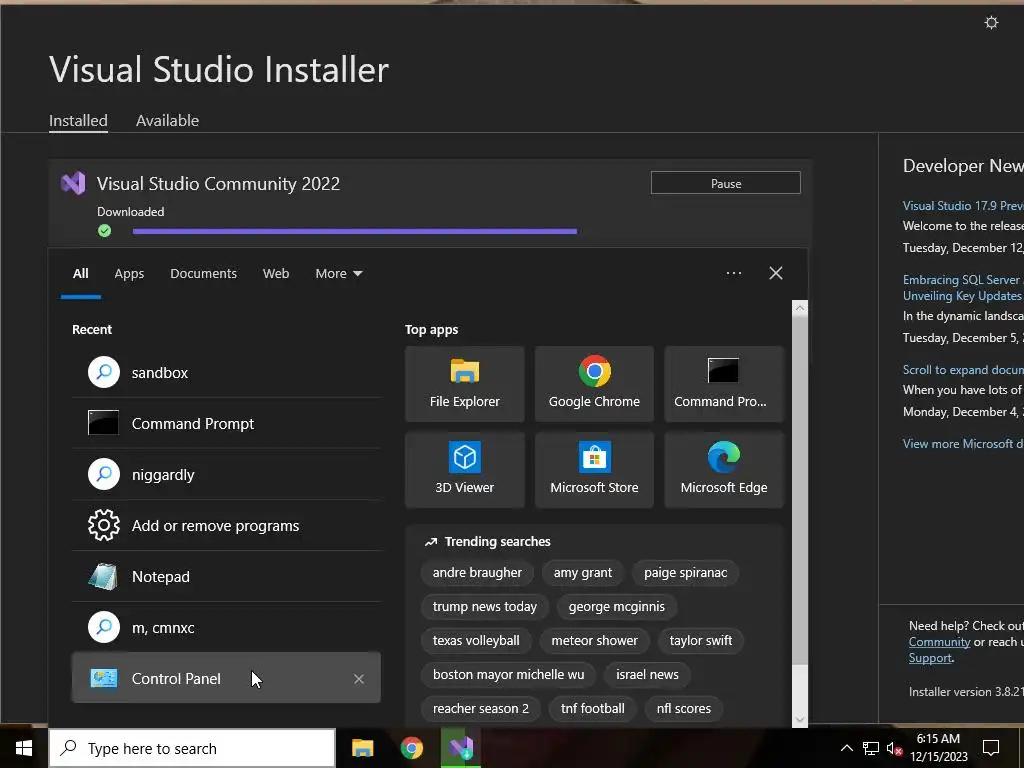
Task: Search trending topic paige spiranac
Action: [685, 573]
